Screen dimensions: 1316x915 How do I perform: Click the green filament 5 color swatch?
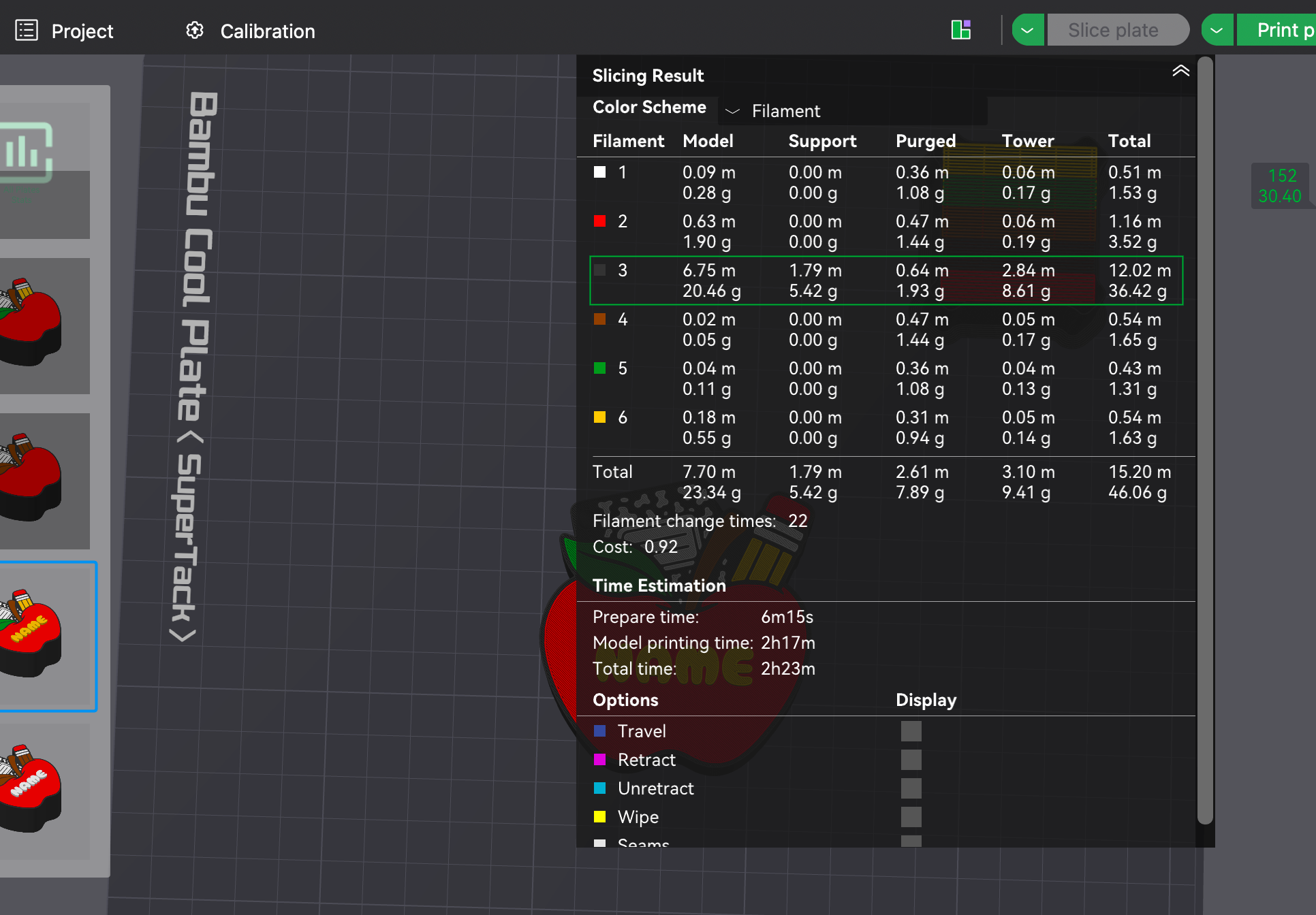[599, 368]
